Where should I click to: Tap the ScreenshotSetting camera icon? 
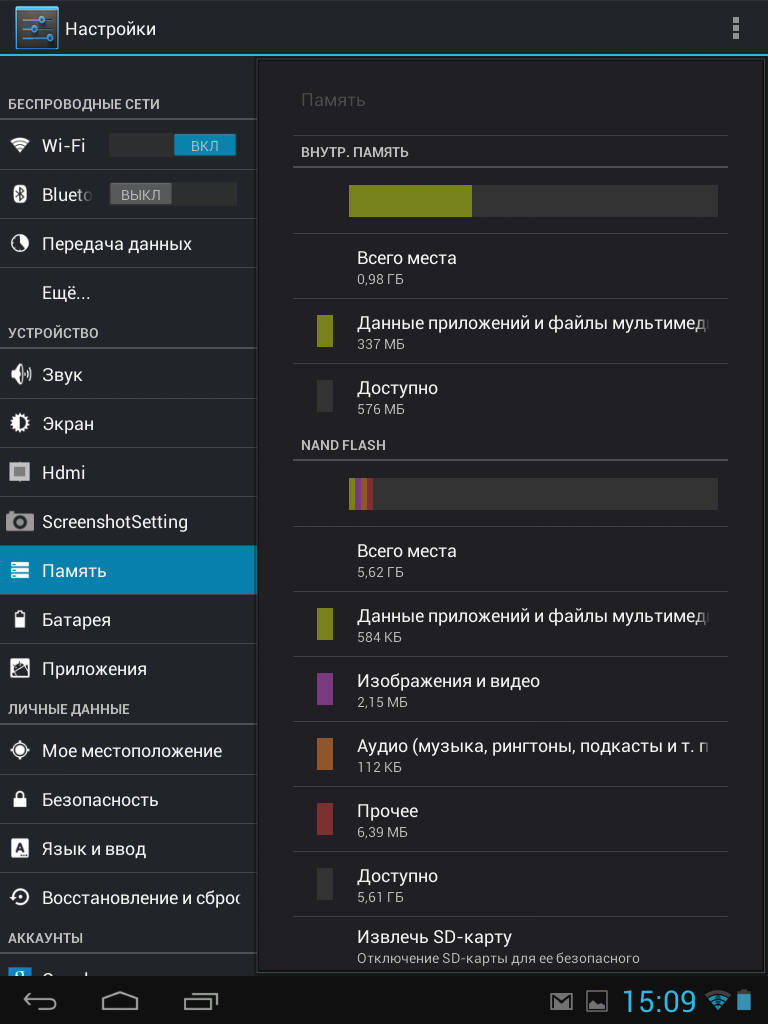click(20, 522)
